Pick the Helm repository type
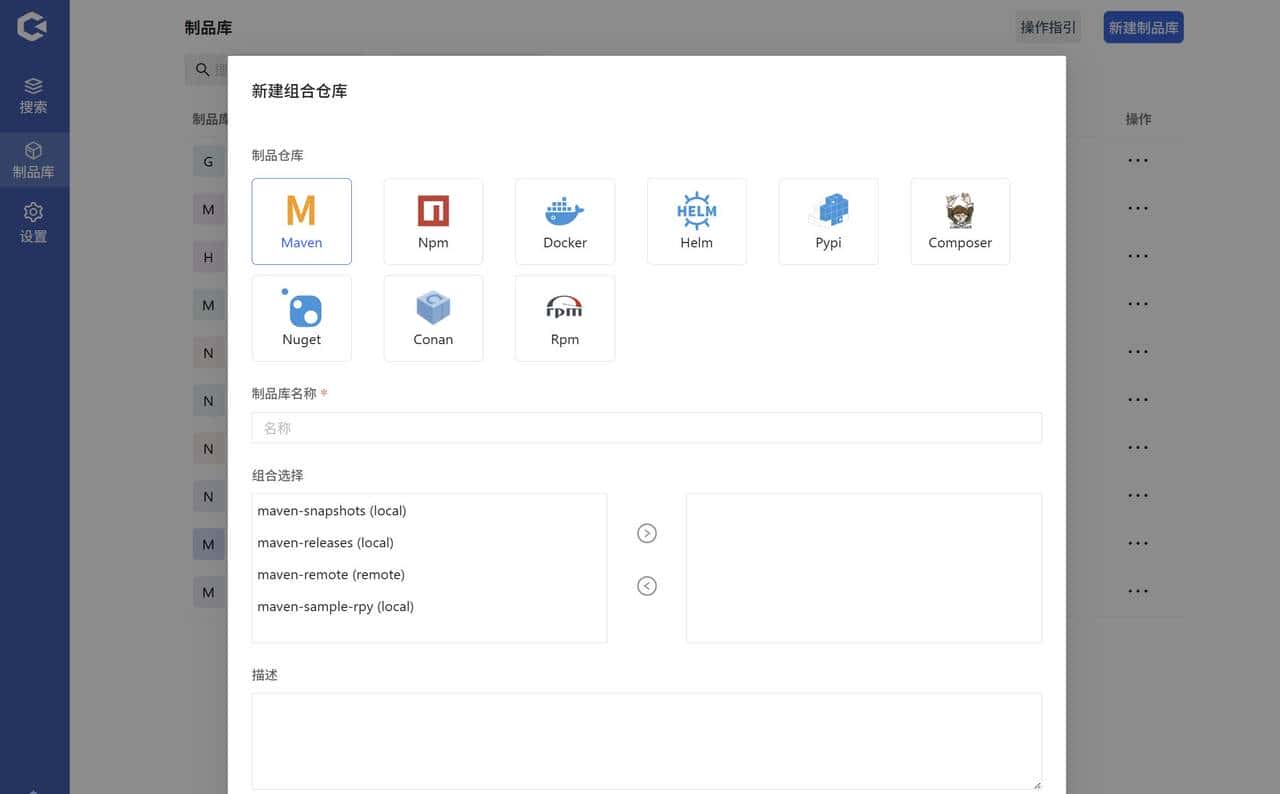 click(x=696, y=221)
